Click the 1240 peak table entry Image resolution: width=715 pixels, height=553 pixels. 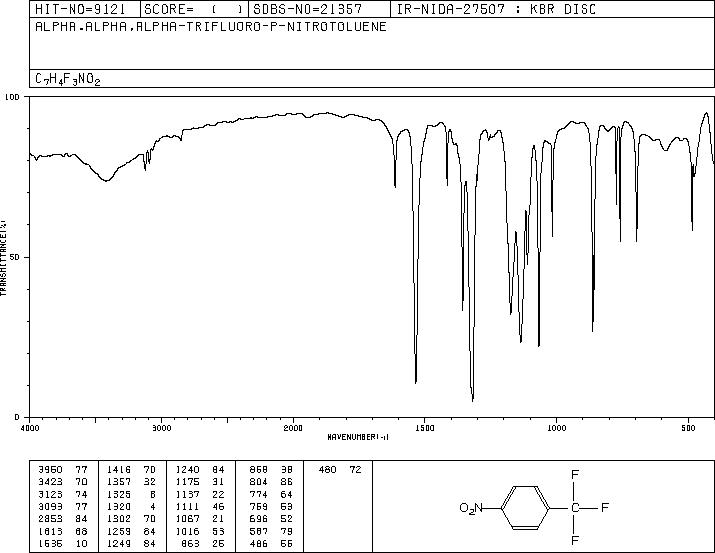coord(200,469)
